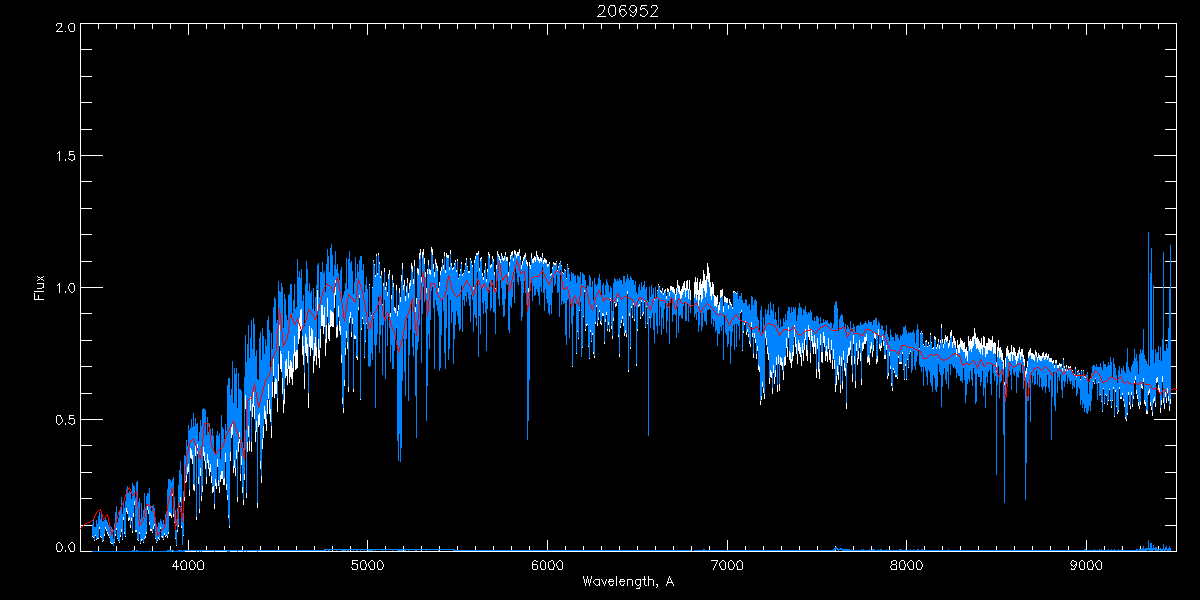
Task: Click the Wavelength, A x-axis label
Action: (x=628, y=581)
